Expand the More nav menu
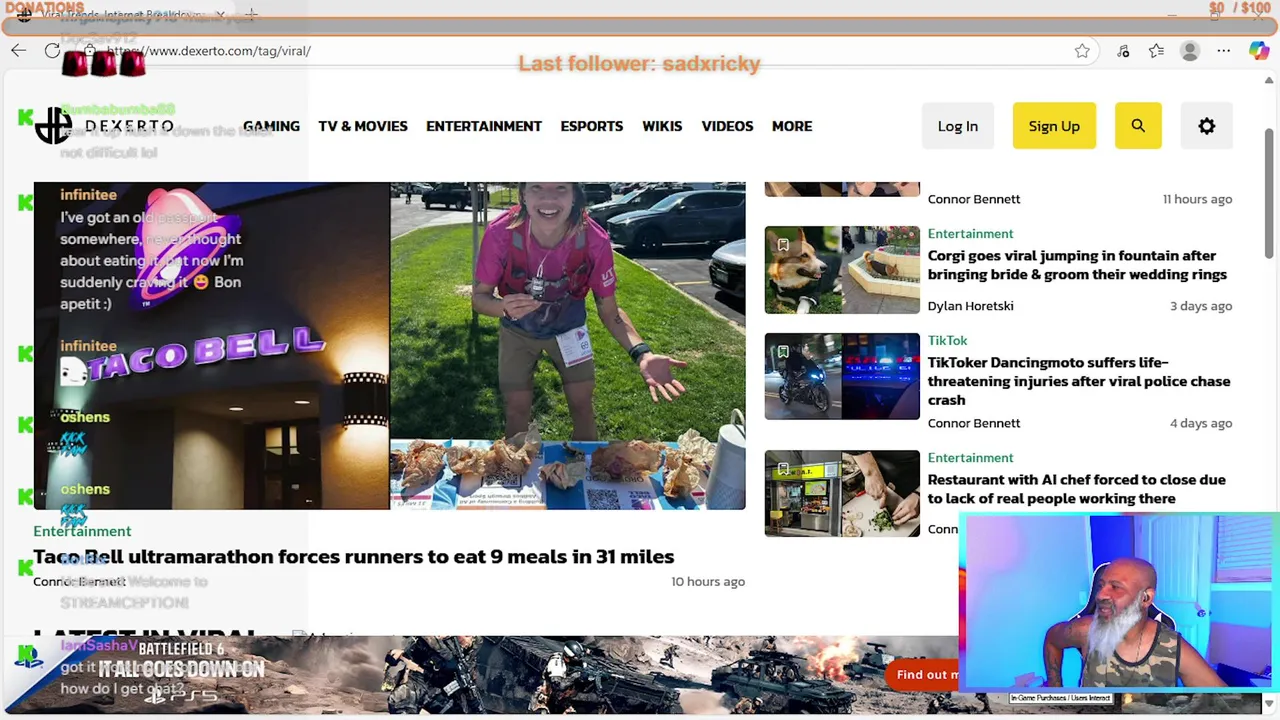1280x720 pixels. [792, 126]
